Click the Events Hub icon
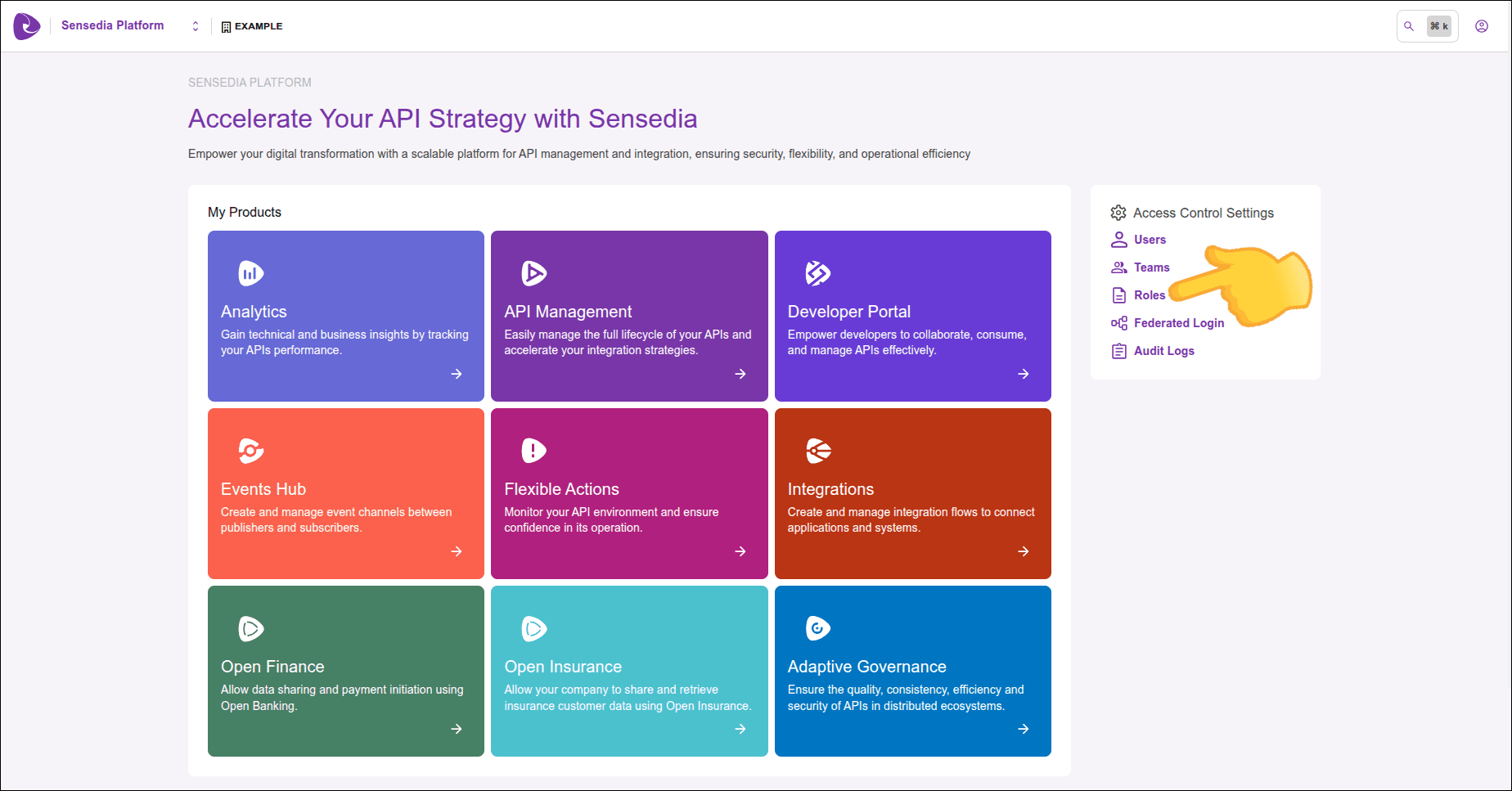1512x791 pixels. tap(250, 451)
